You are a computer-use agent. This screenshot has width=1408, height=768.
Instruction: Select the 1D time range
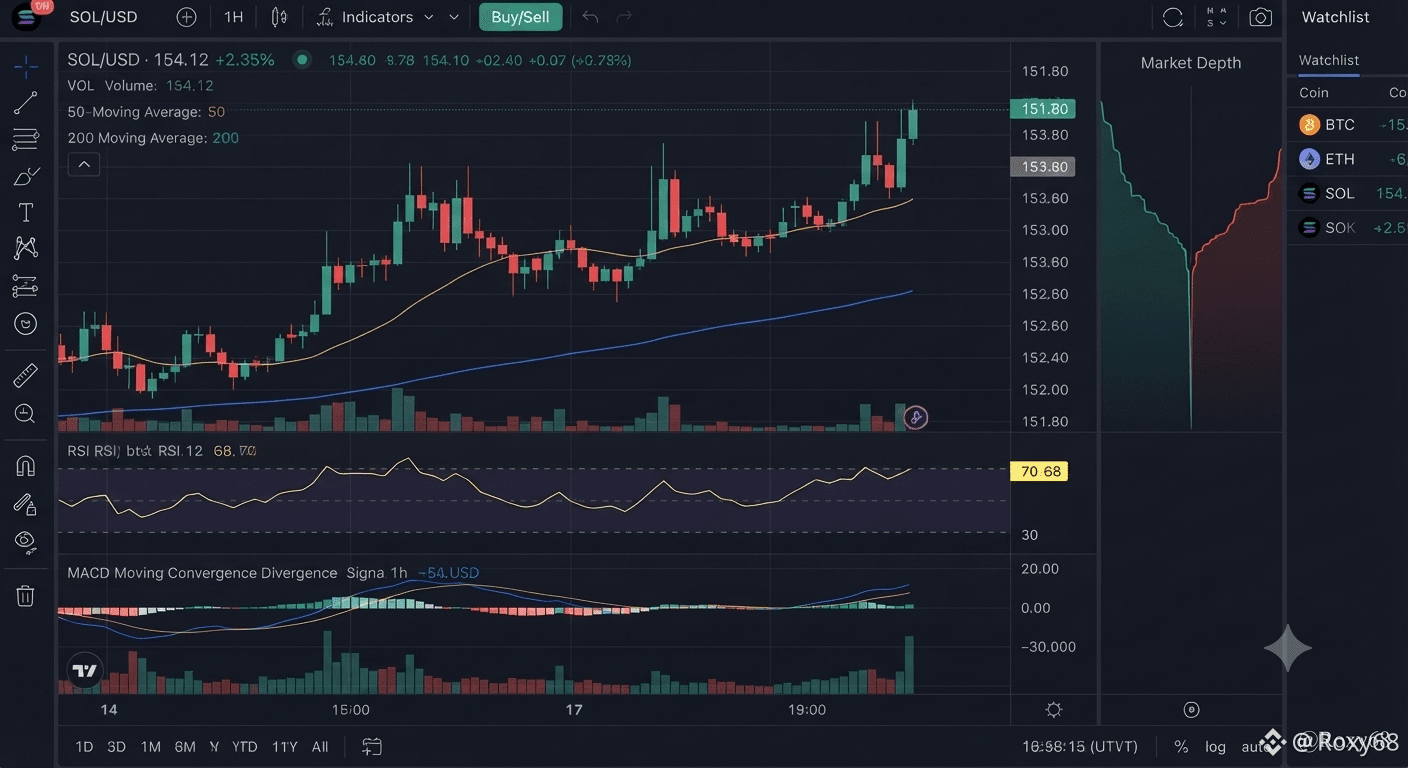click(85, 747)
